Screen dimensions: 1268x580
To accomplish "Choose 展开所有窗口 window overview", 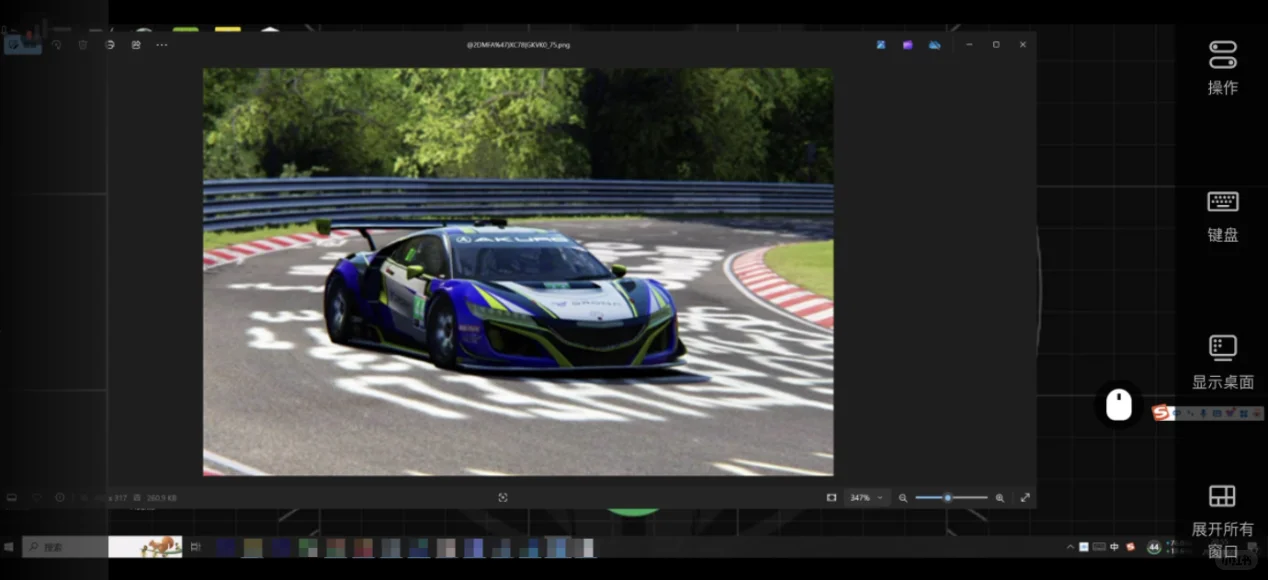I will [x=1223, y=521].
